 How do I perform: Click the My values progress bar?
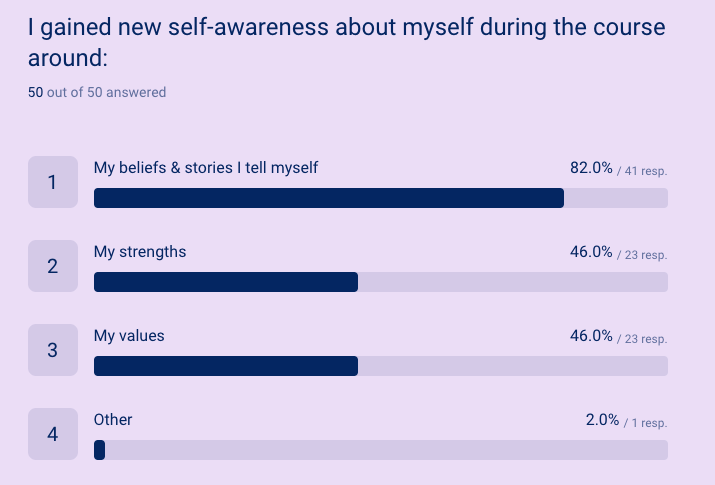(x=380, y=366)
